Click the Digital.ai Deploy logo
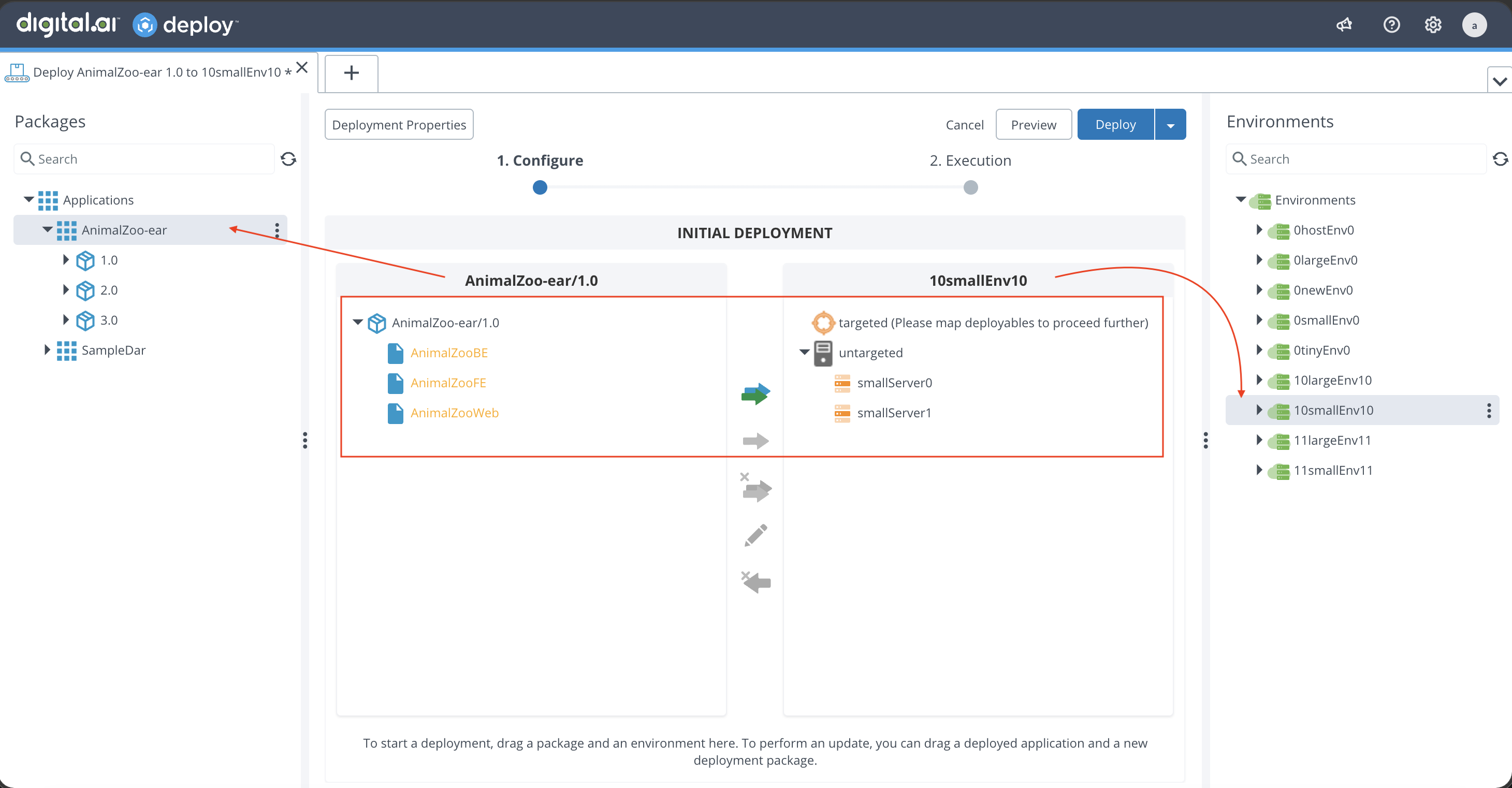Viewport: 1512px width, 788px height. pyautogui.click(x=127, y=25)
